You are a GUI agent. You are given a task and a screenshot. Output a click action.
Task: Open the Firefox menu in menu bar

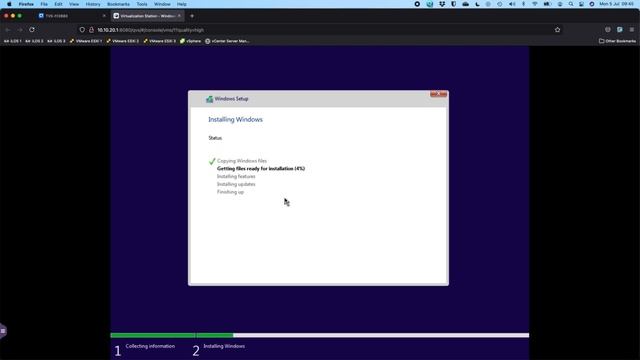pyautogui.click(x=26, y=4)
